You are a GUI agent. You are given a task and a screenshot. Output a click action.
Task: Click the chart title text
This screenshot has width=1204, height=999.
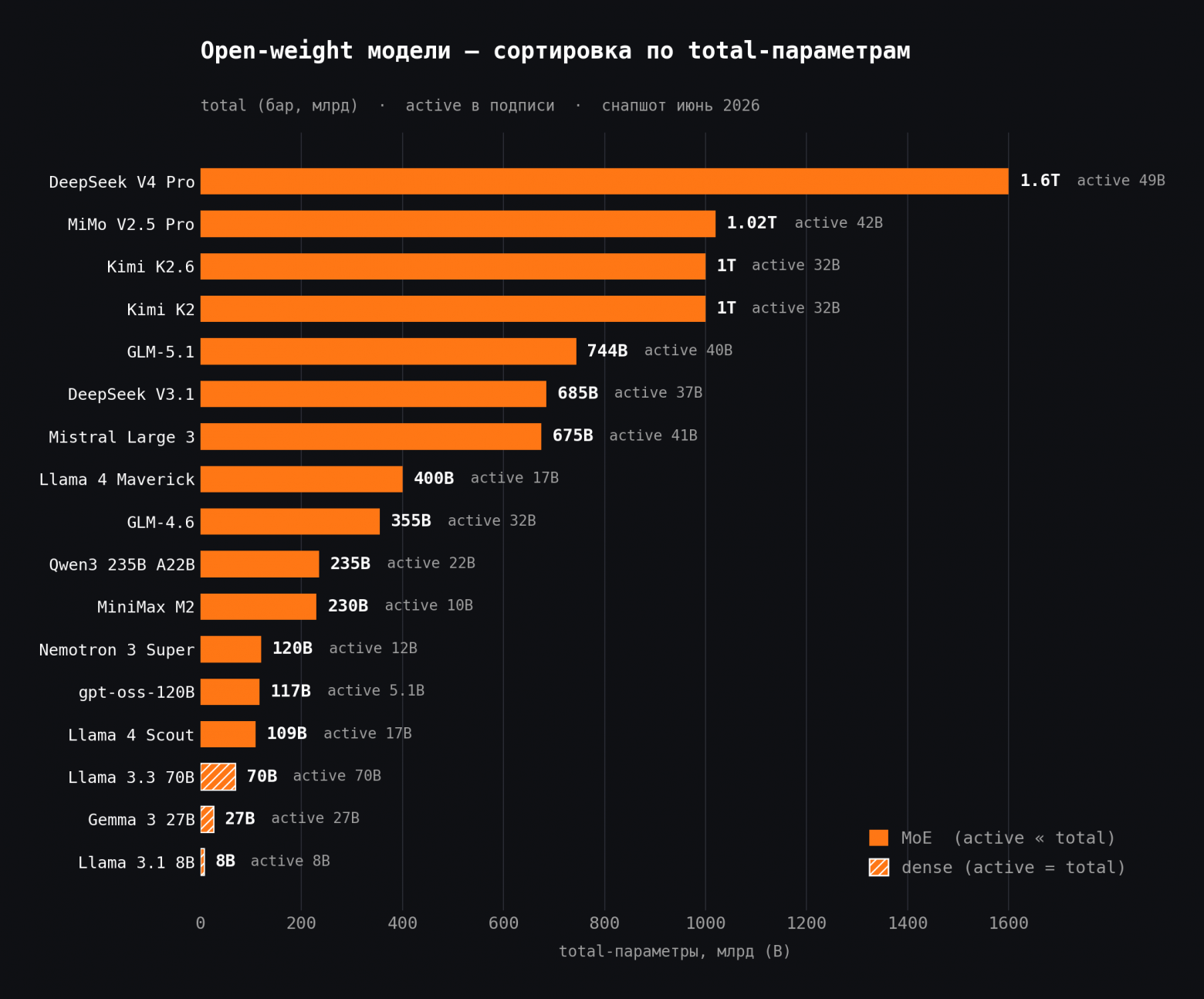pyautogui.click(x=556, y=51)
